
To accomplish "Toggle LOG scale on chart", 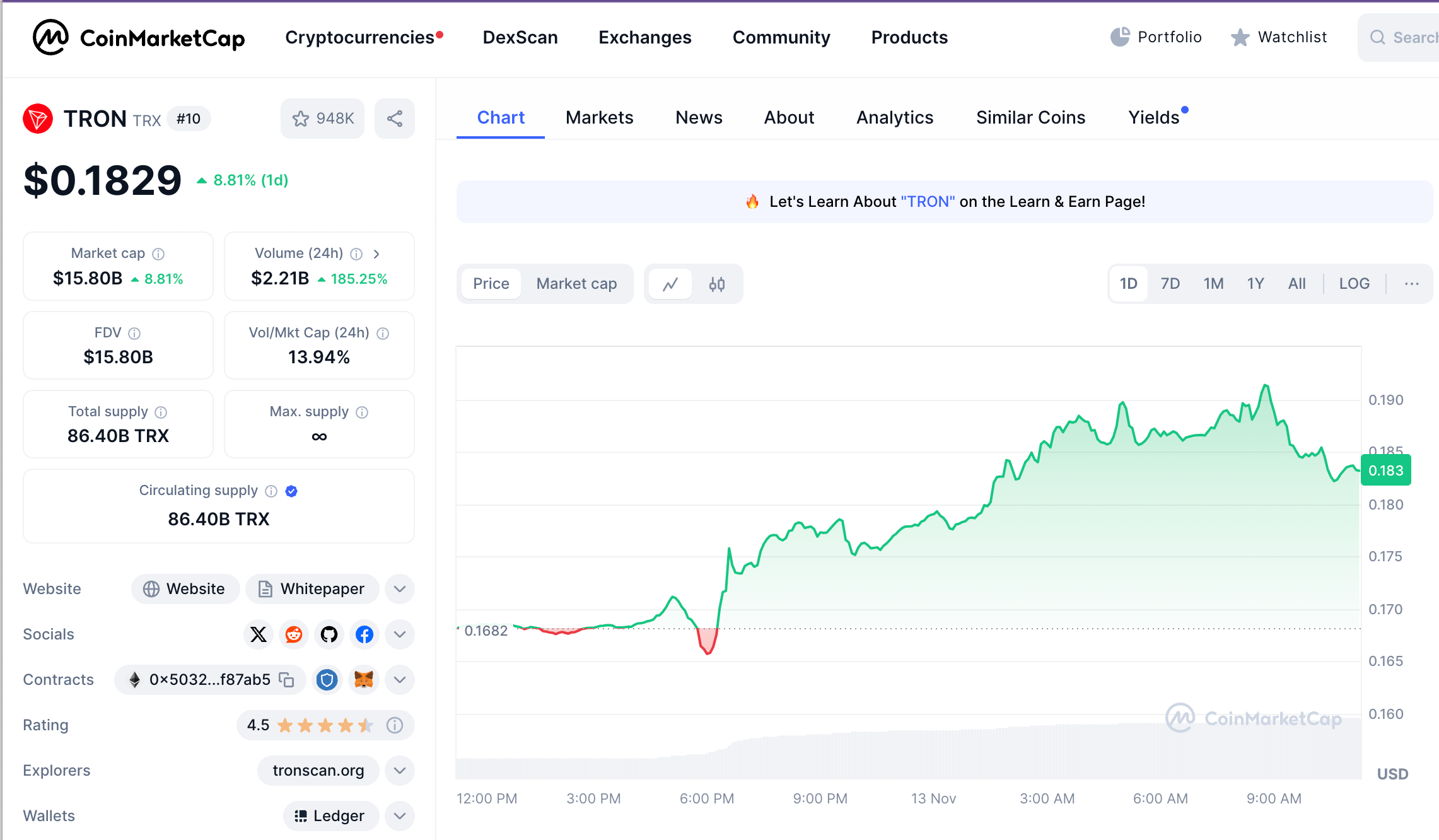I will point(1355,284).
